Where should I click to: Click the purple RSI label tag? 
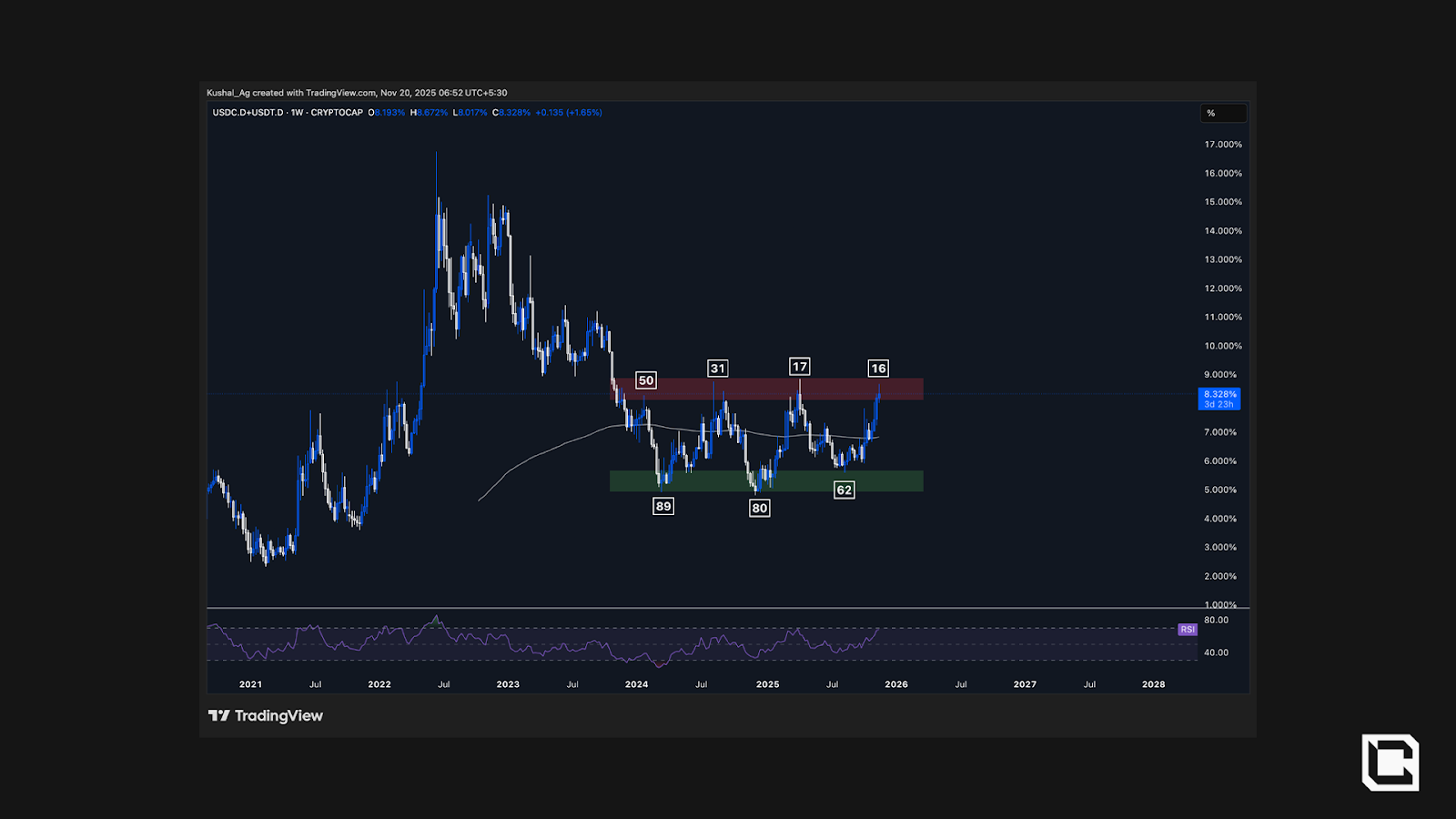coord(1187,630)
